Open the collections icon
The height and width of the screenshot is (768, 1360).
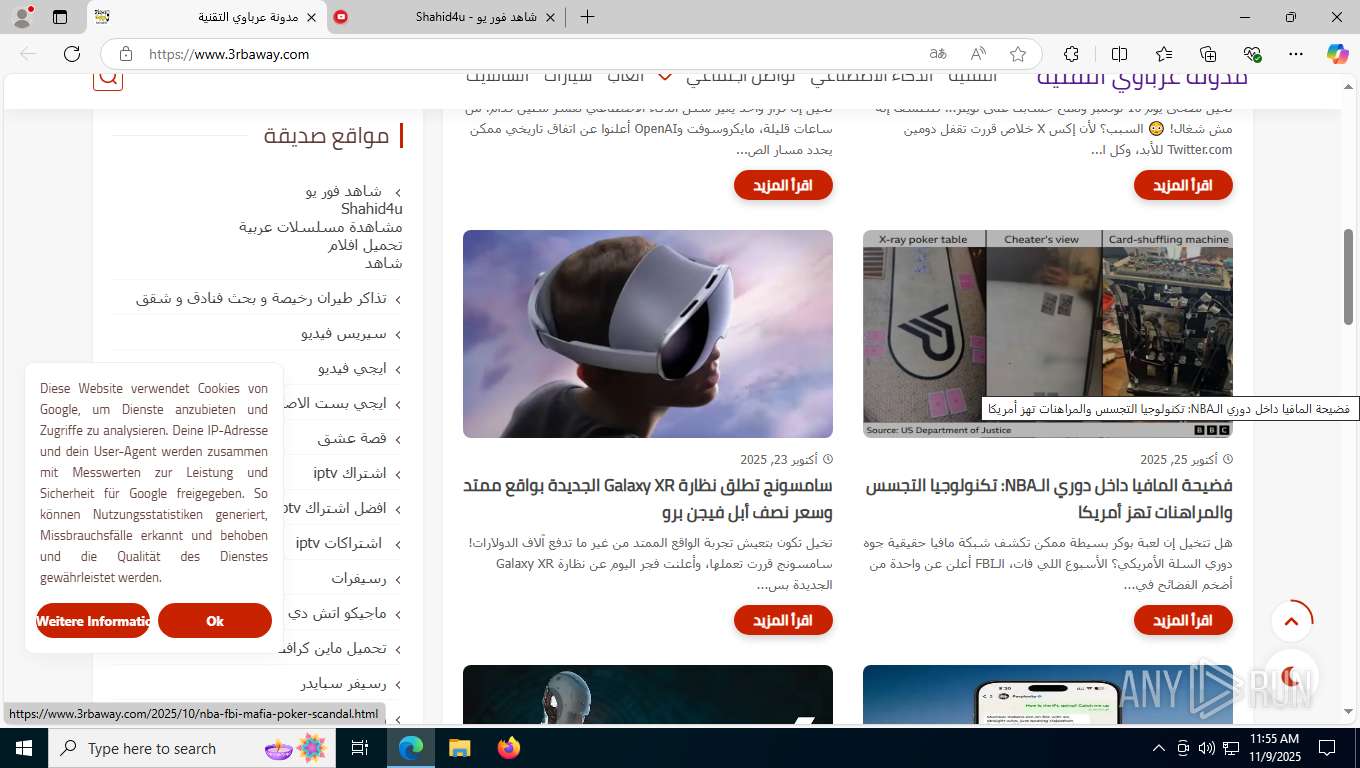[1208, 54]
